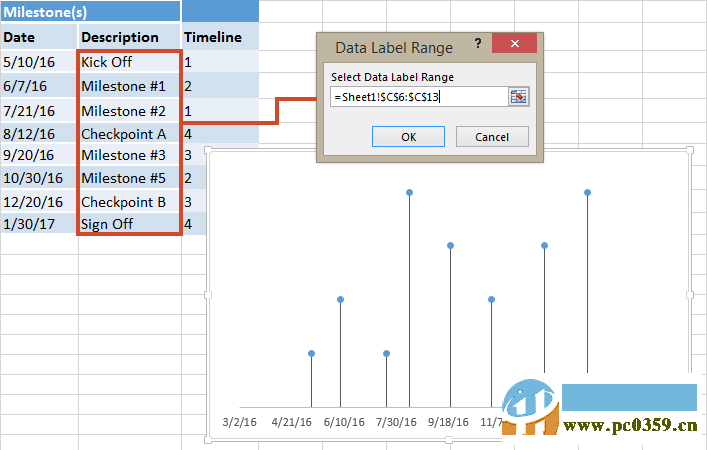Select cell with date 12/20/16
This screenshot has height=450, width=707.
click(39, 202)
